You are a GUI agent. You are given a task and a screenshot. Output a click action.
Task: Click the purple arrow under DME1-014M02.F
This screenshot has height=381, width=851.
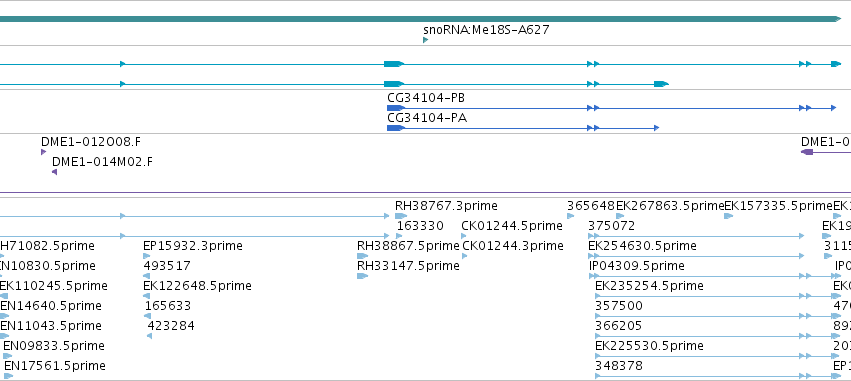[x=54, y=172]
